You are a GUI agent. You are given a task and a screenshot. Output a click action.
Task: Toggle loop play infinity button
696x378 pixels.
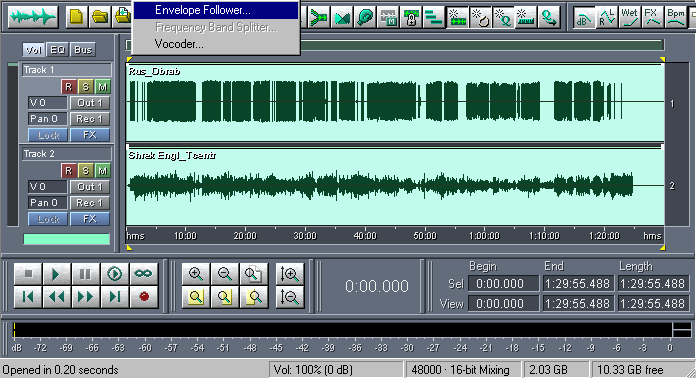[143, 274]
